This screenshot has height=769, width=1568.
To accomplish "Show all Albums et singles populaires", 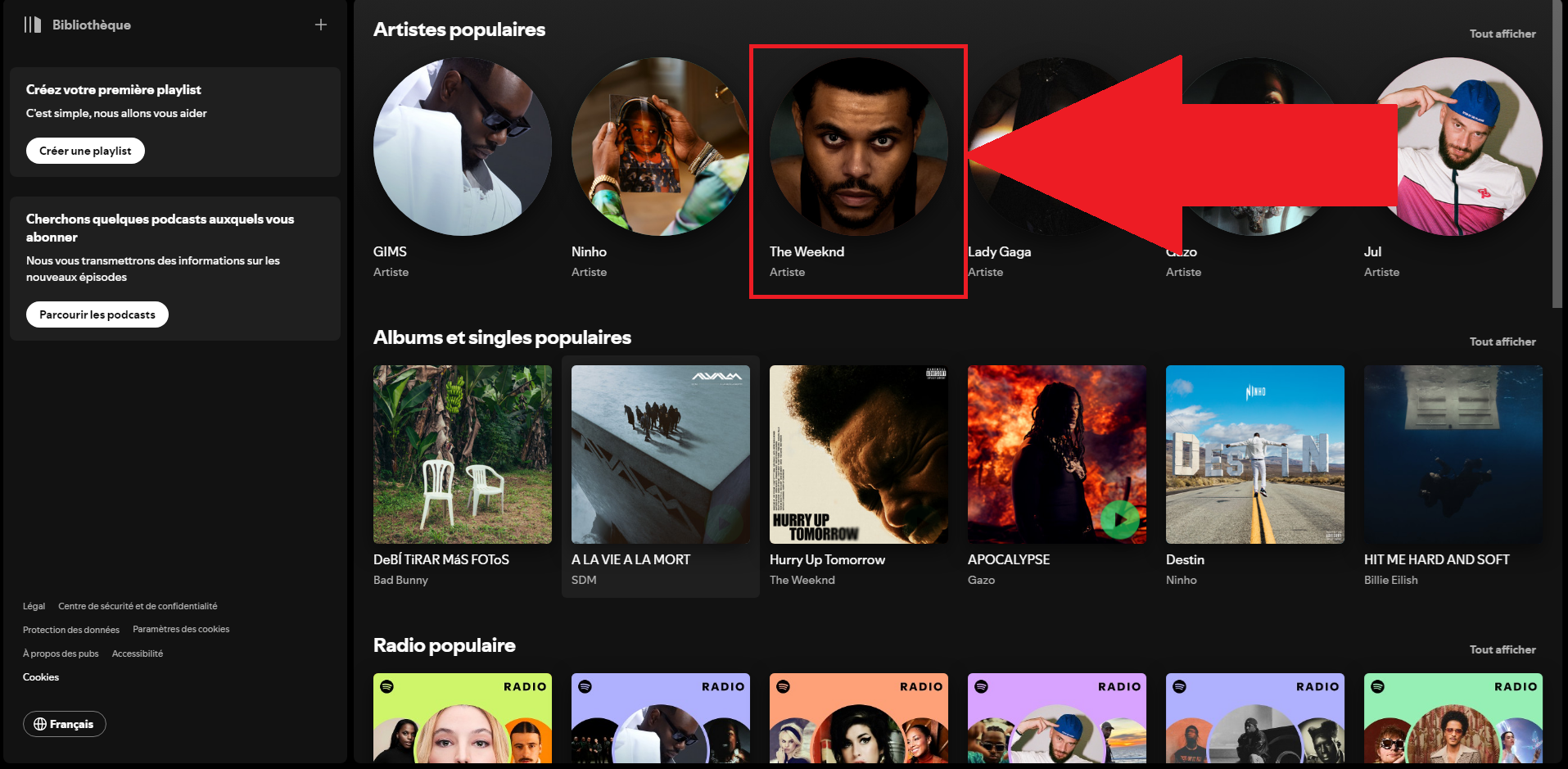I will [x=1502, y=342].
